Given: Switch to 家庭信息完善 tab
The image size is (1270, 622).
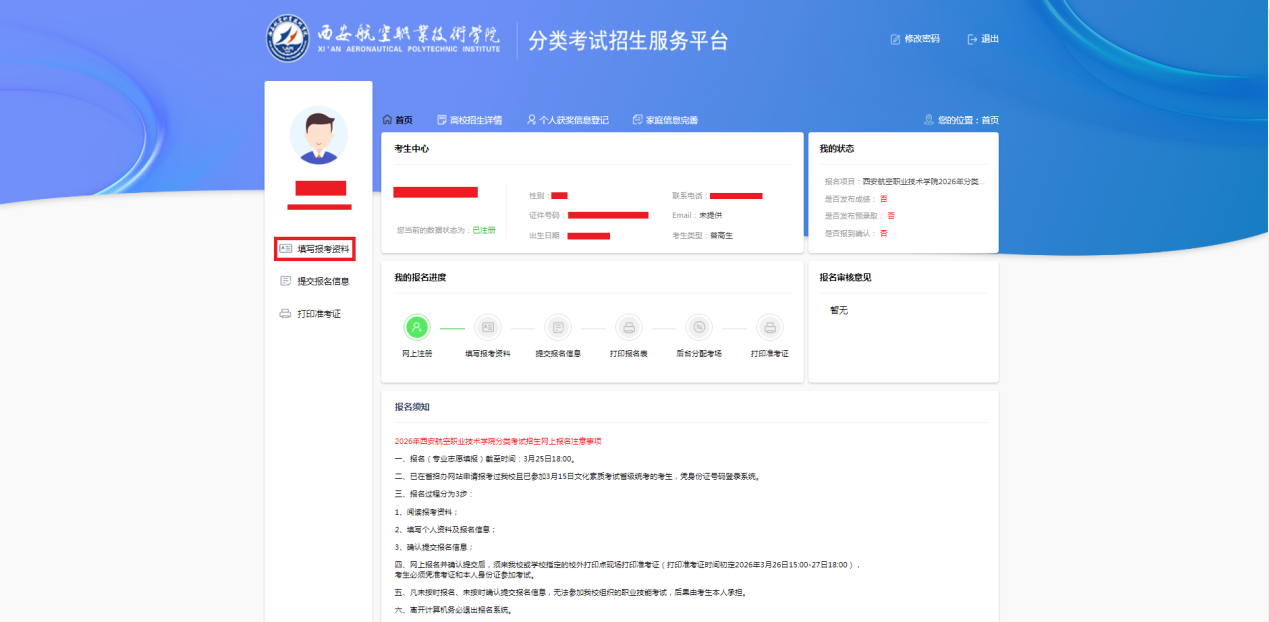Looking at the screenshot, I should (665, 120).
